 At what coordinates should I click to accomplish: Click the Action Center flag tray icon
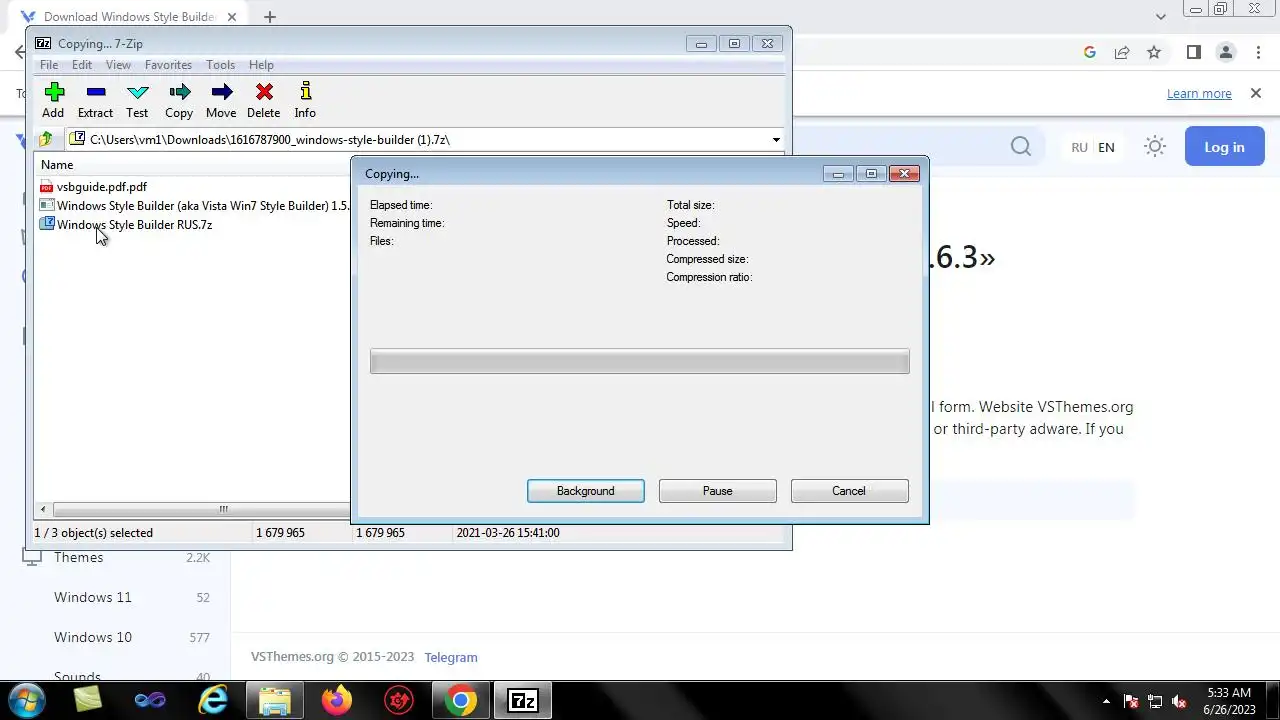tap(1132, 702)
